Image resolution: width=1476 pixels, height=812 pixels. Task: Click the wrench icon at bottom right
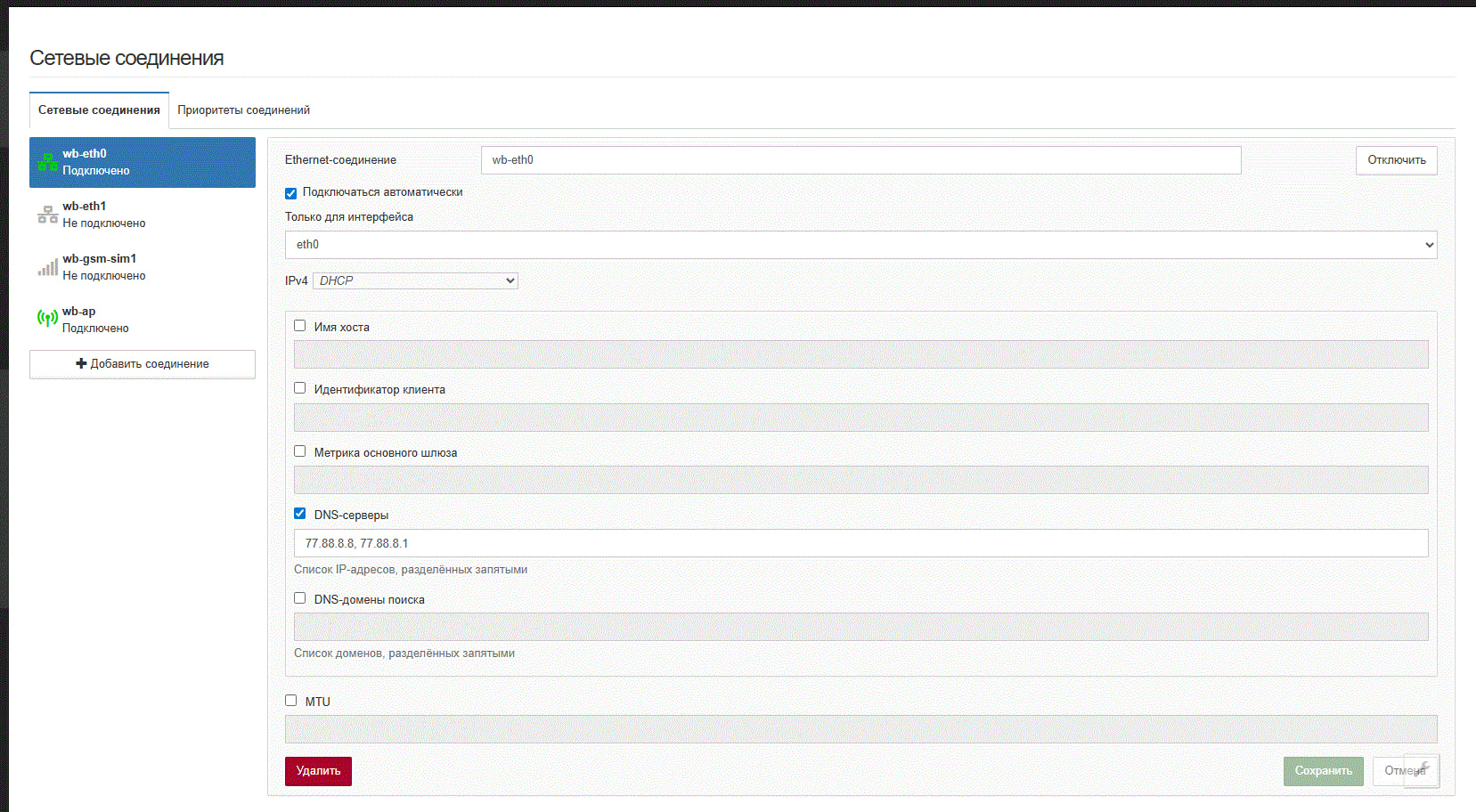pyautogui.click(x=1422, y=770)
